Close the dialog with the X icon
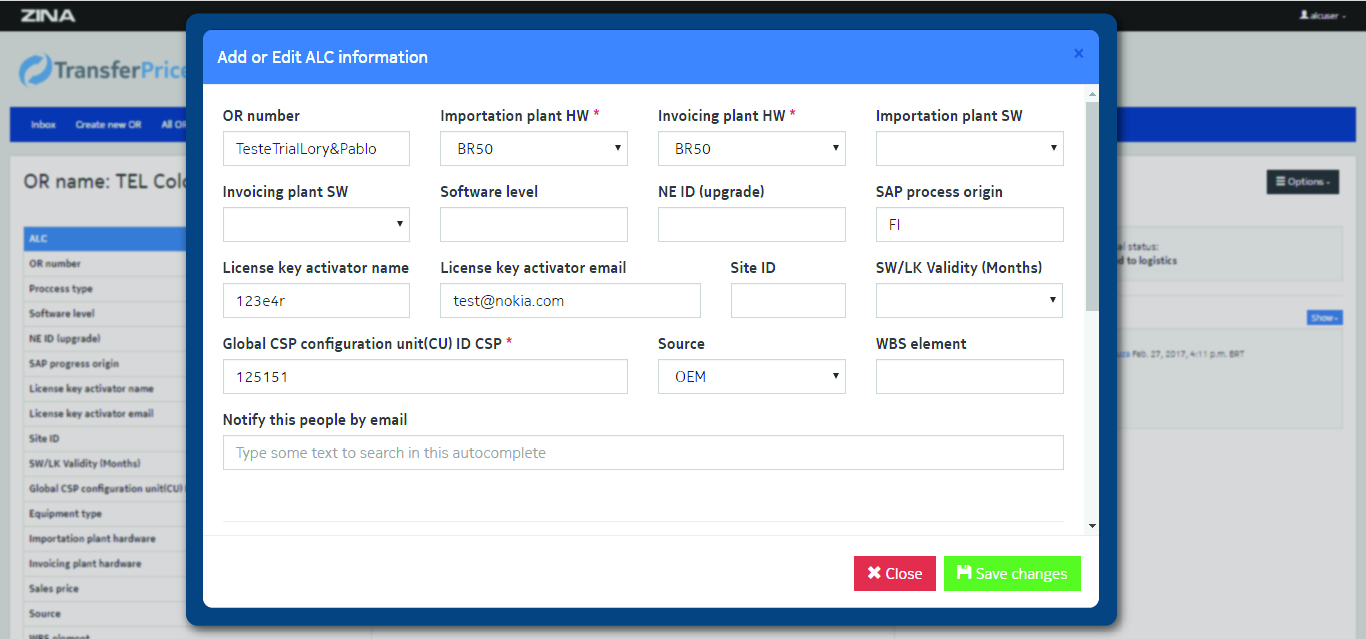Viewport: 1366px width, 639px height. (x=1078, y=54)
